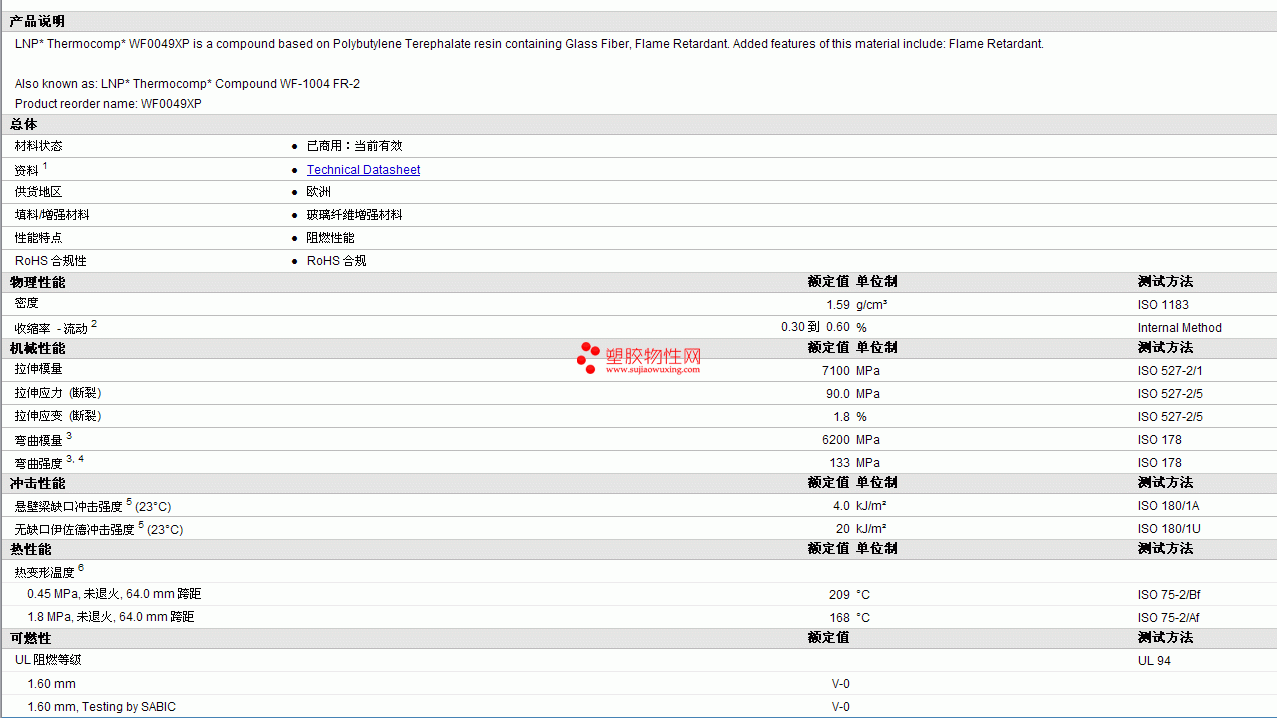
Task: Click the tensile strain value "1.8"
Action: (841, 417)
